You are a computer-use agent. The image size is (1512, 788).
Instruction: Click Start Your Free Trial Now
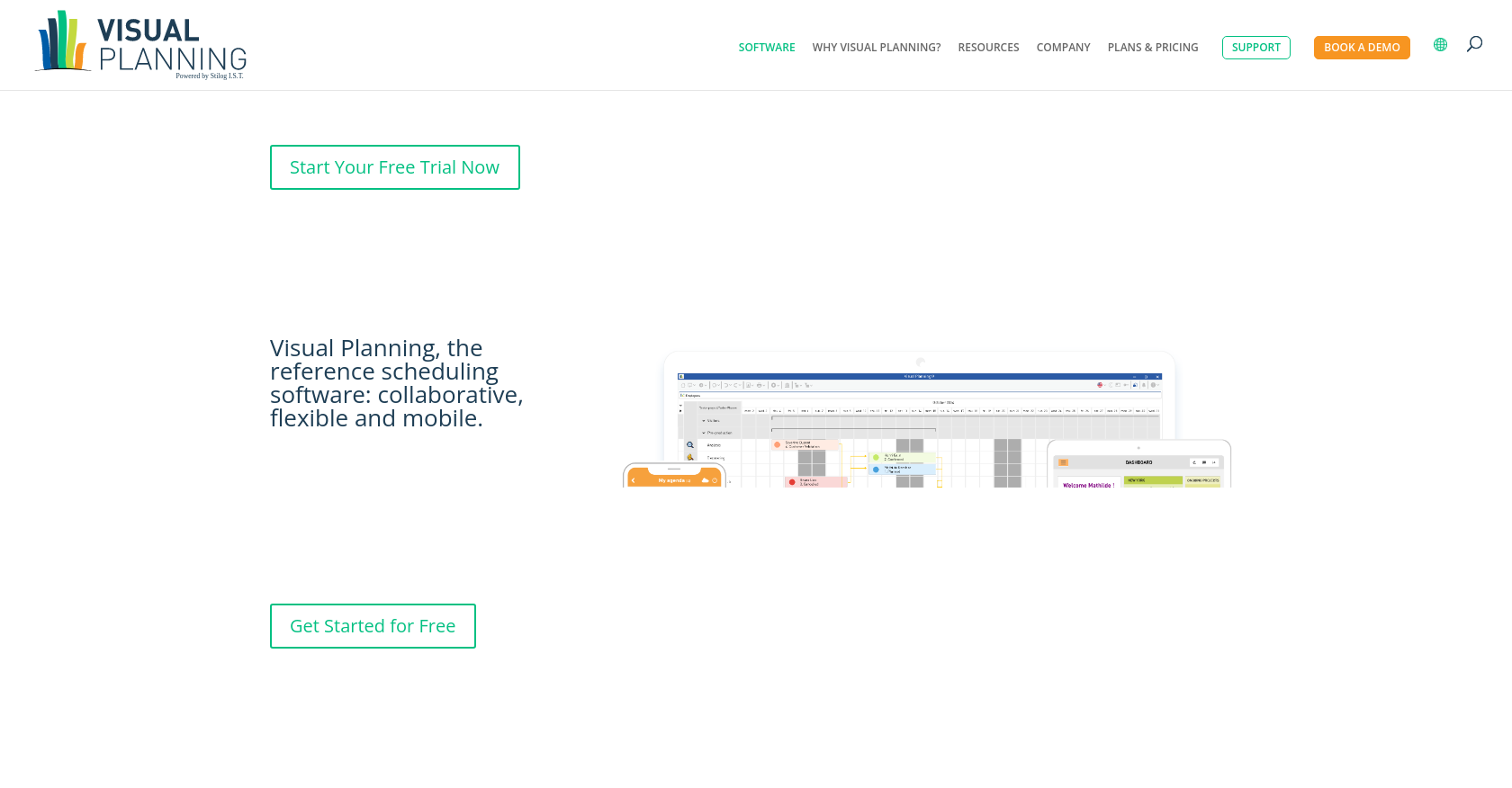click(x=395, y=167)
